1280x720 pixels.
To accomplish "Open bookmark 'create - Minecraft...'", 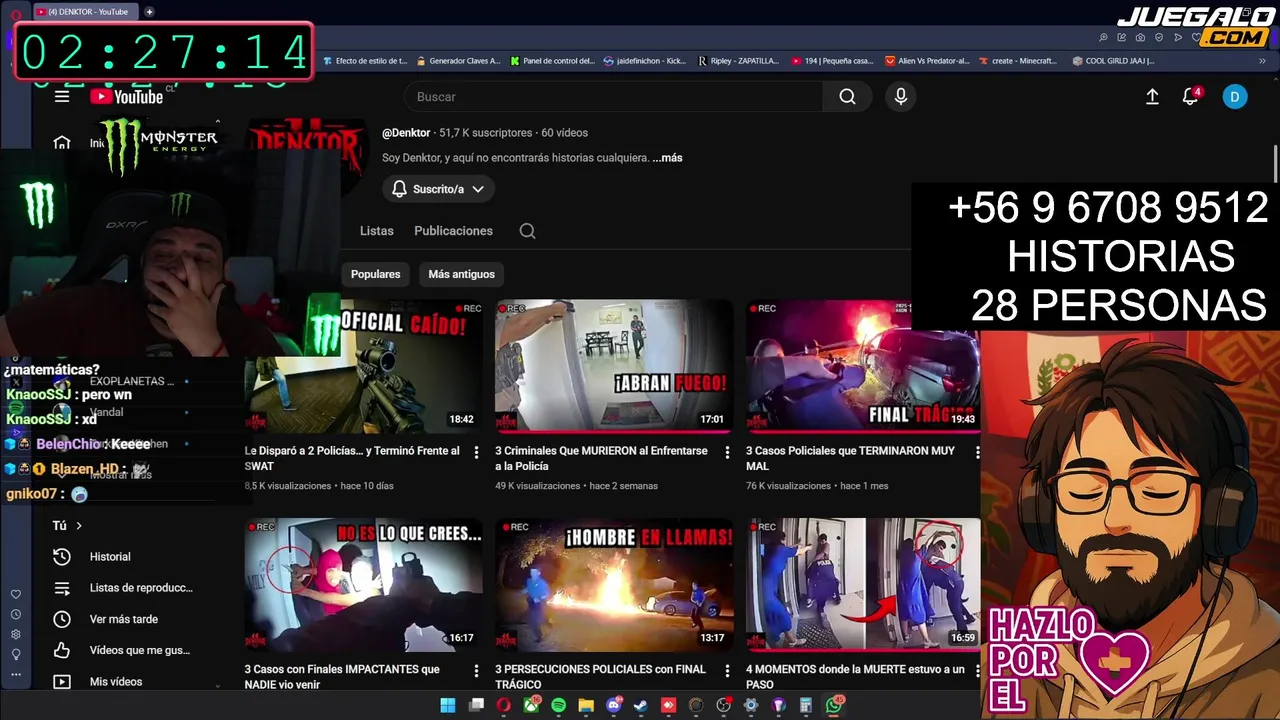I will [1017, 61].
